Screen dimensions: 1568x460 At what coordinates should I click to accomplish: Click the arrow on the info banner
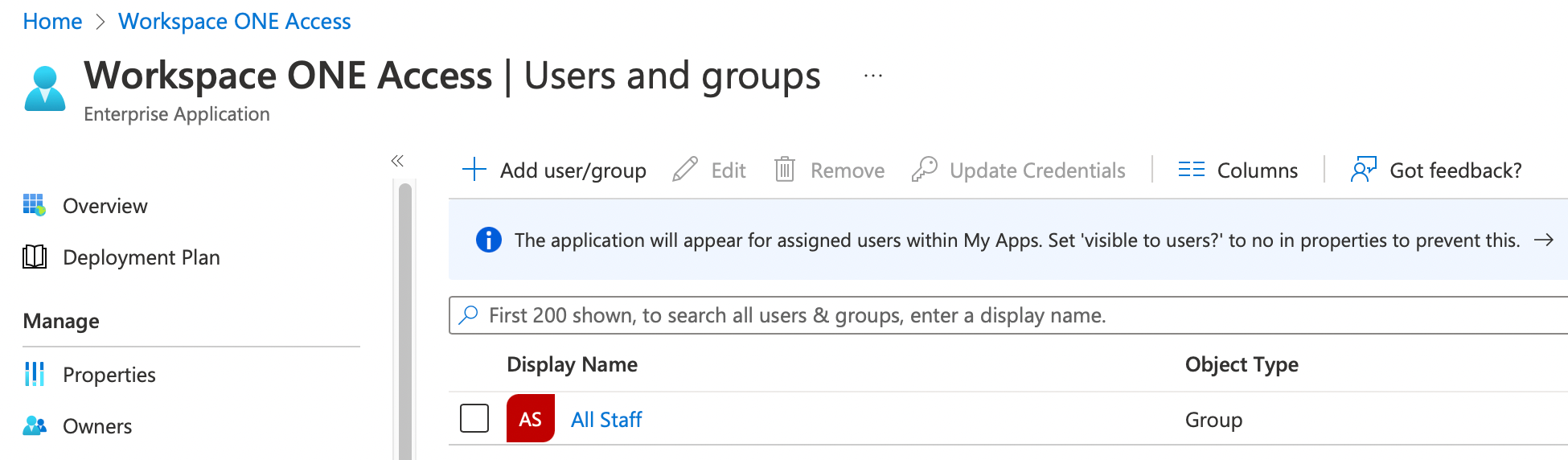tap(1543, 240)
